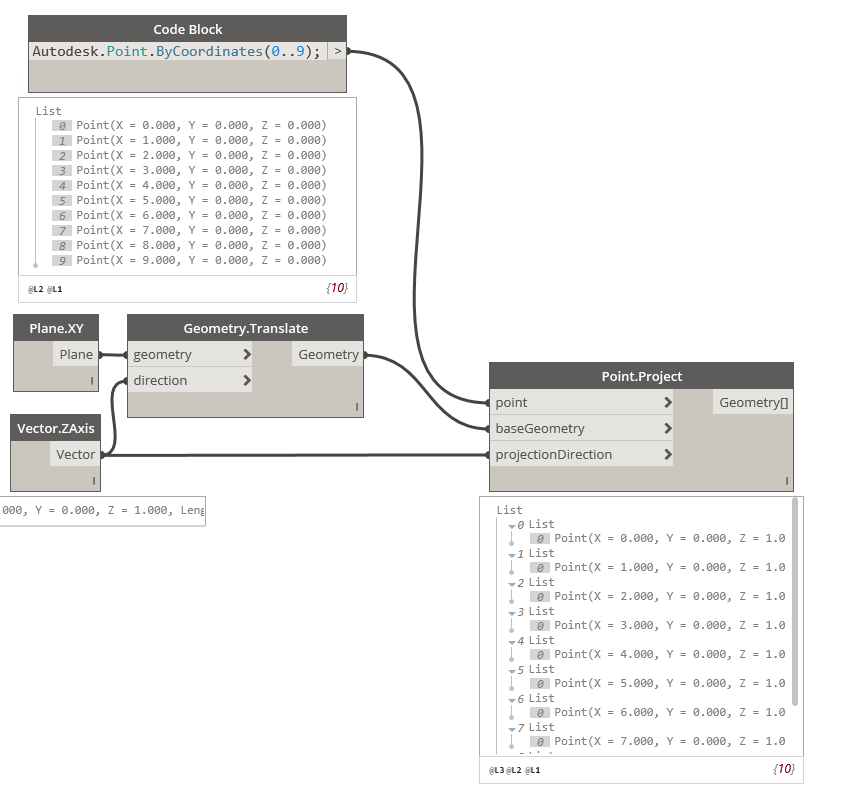The width and height of the screenshot is (856, 796).
Task: Click the lacing indicator on Point.Project node
Action: coord(789,479)
